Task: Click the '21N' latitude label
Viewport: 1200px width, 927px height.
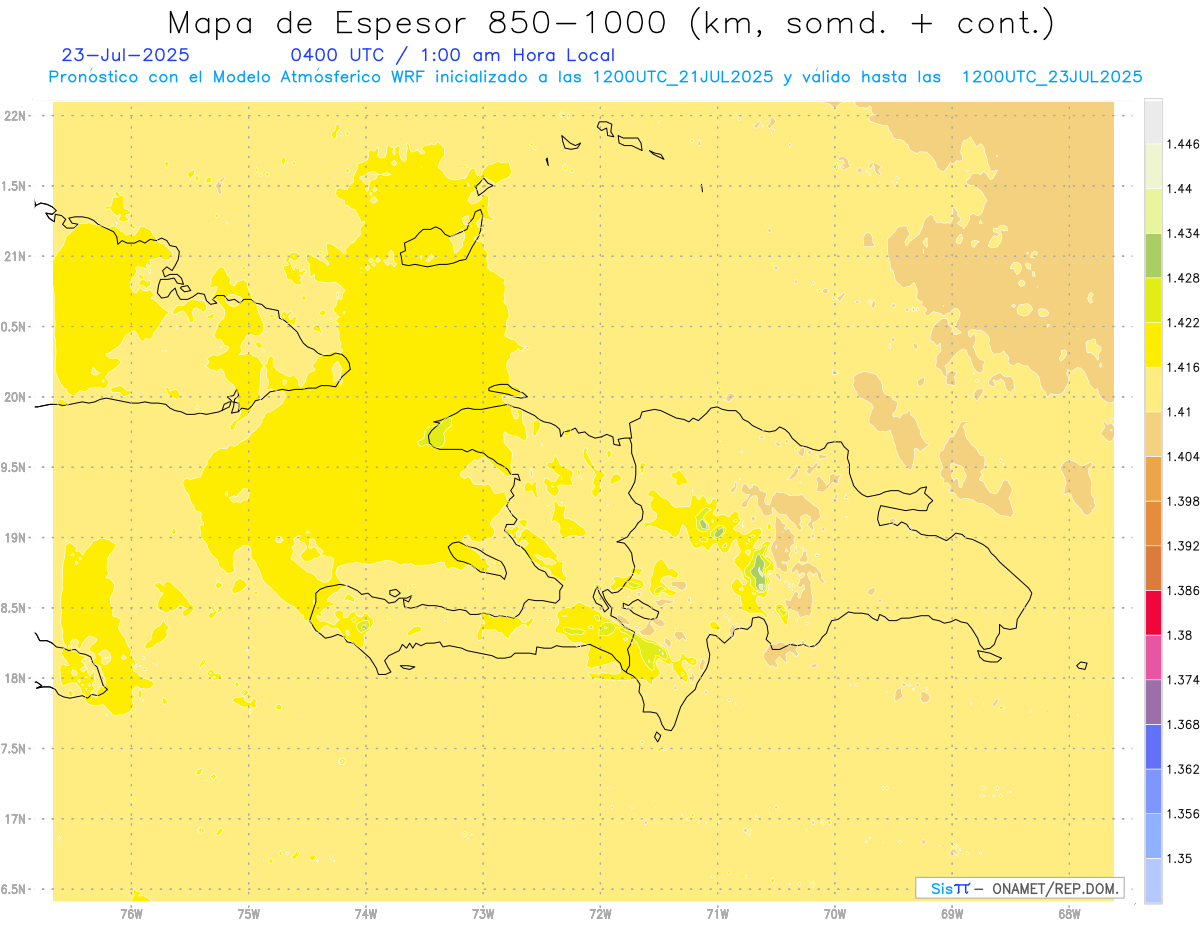Action: [16, 256]
